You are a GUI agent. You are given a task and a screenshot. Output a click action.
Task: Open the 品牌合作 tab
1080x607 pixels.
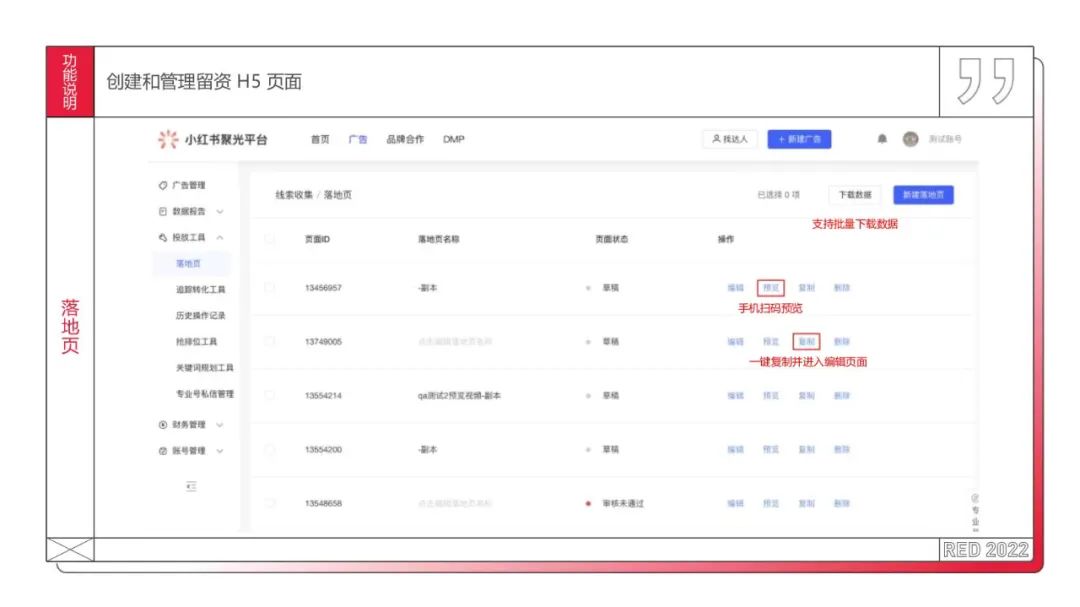(x=405, y=139)
